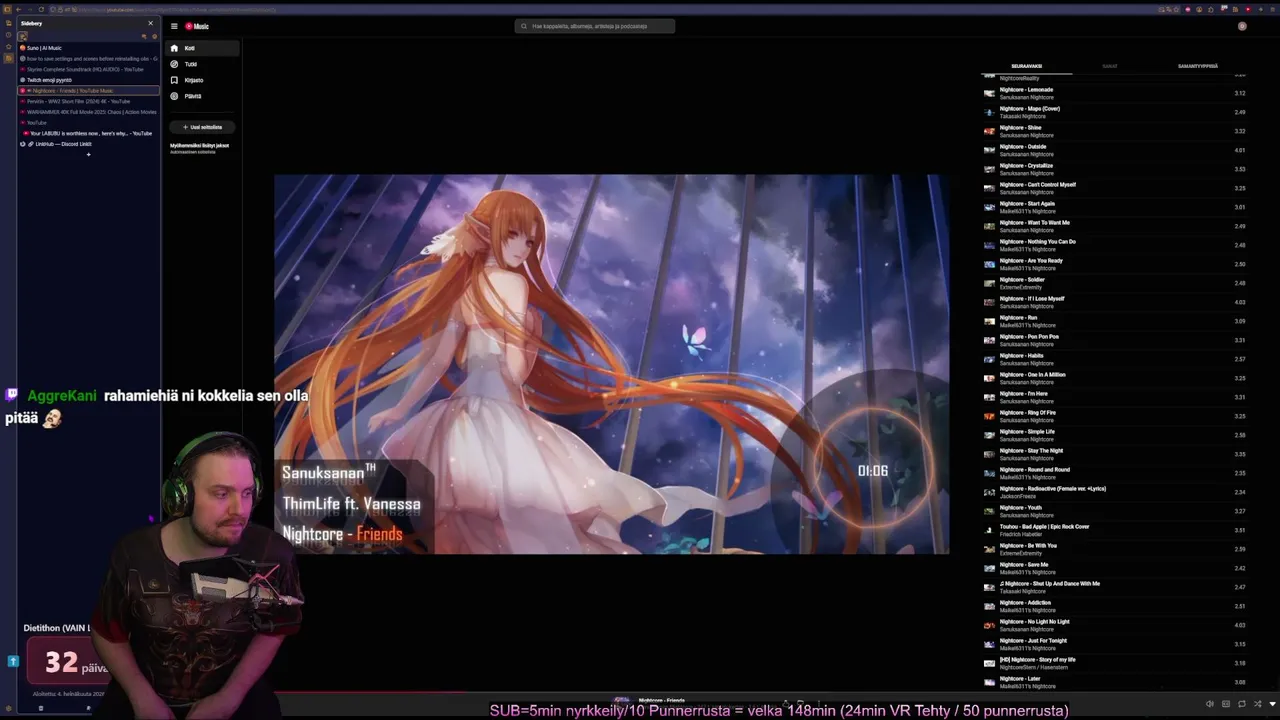Viewport: 1280px width, 720px height.
Task: Switch to the Samantyyppisiä related tab
Action: pos(1197,66)
